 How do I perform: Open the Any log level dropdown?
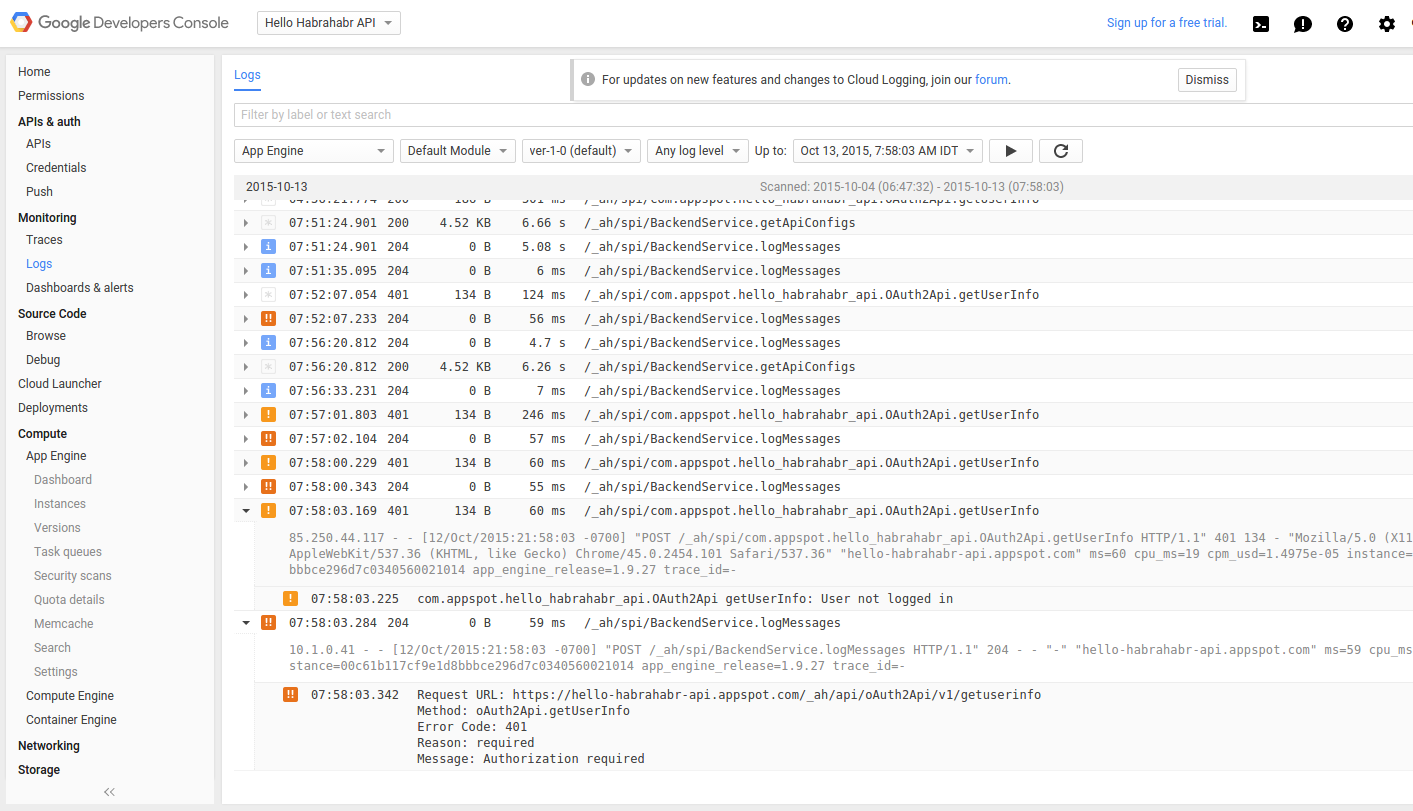point(698,151)
